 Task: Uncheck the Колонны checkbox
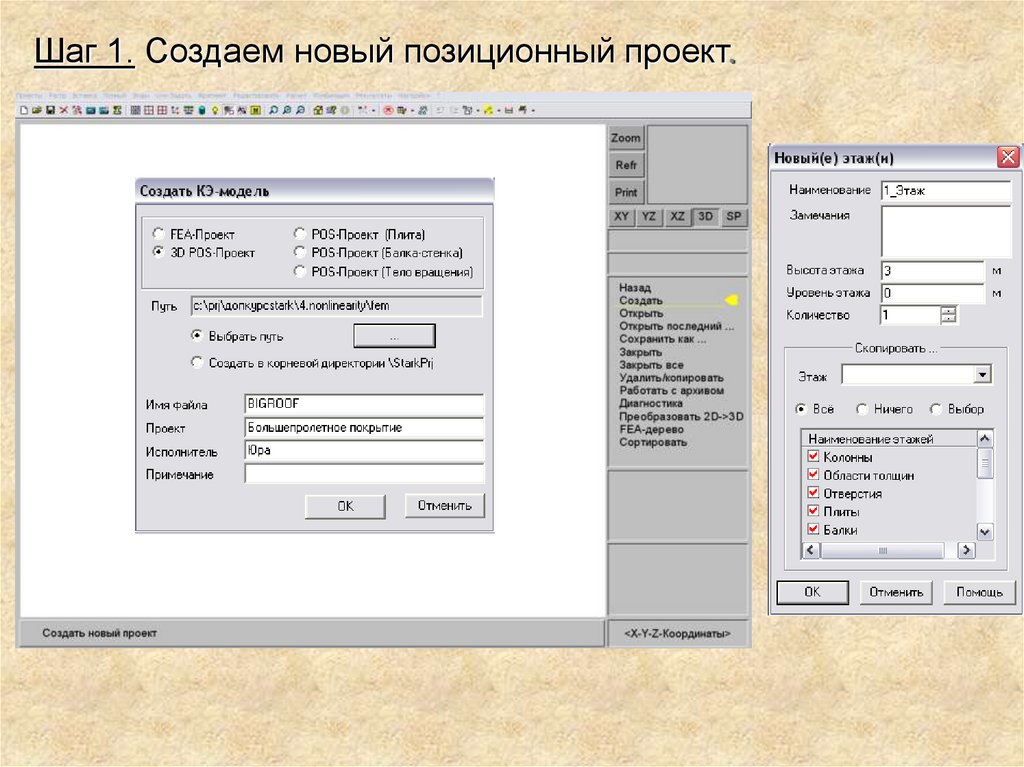pyautogui.click(x=813, y=456)
